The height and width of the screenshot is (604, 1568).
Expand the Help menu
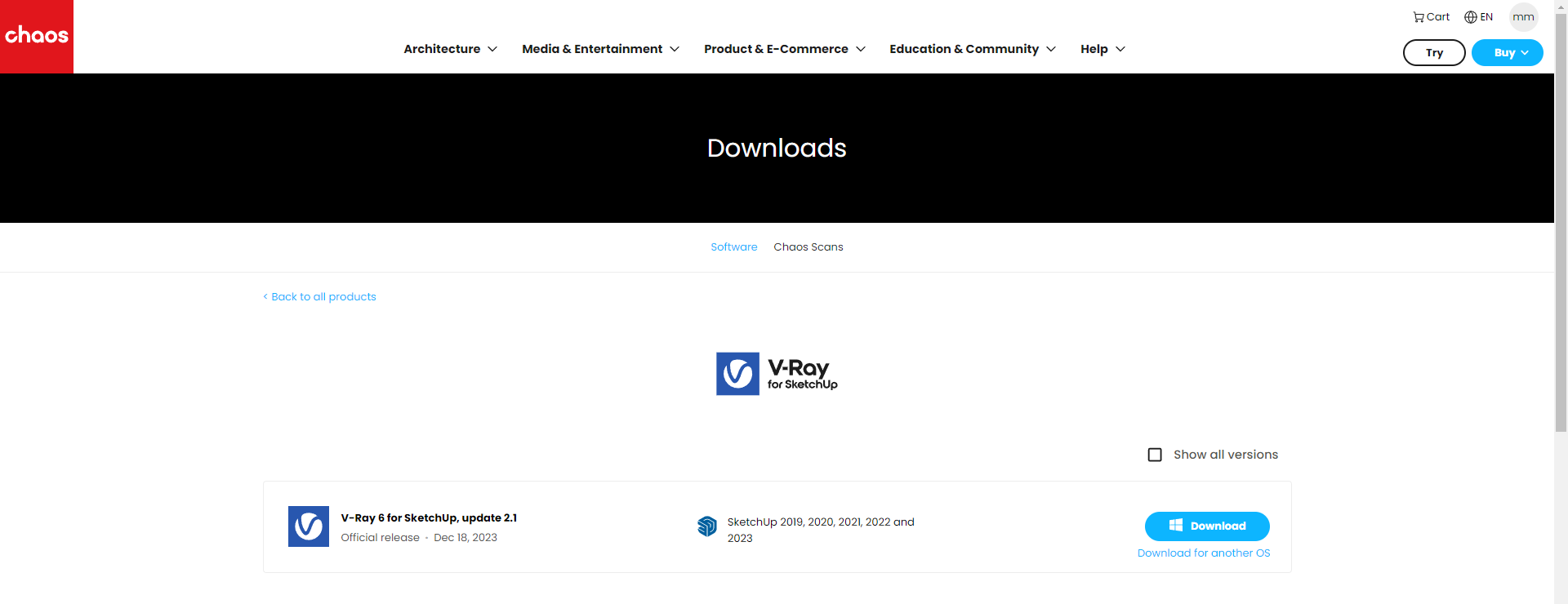1102,49
